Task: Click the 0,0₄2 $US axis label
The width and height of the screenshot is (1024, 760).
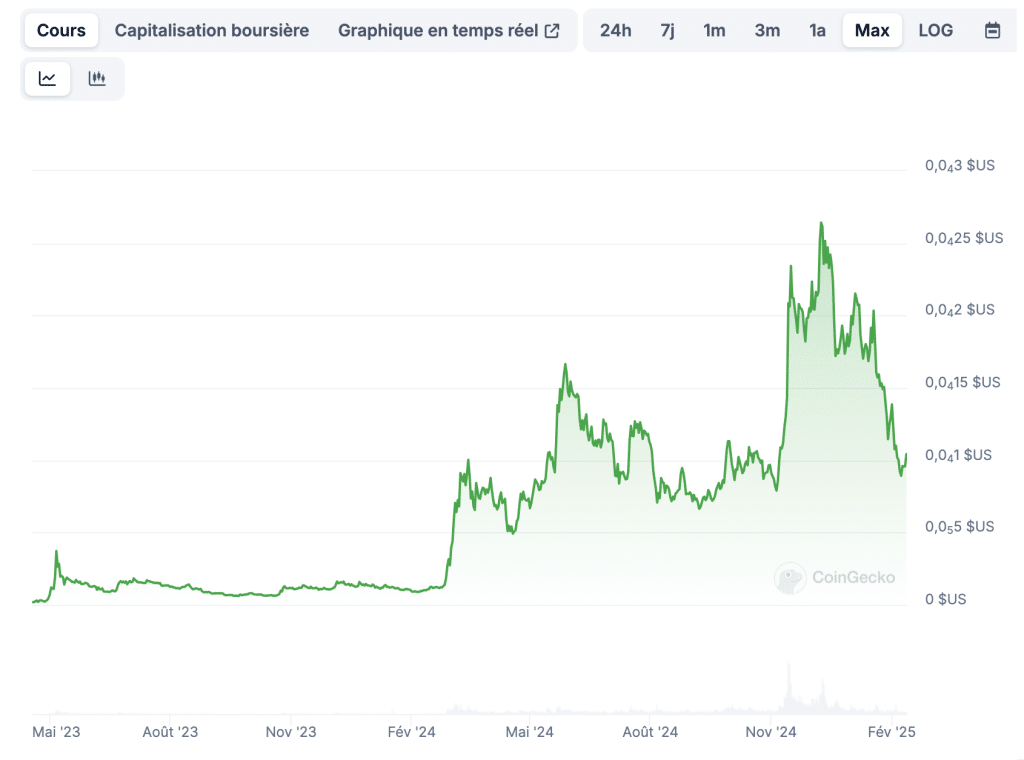Action: [x=960, y=310]
